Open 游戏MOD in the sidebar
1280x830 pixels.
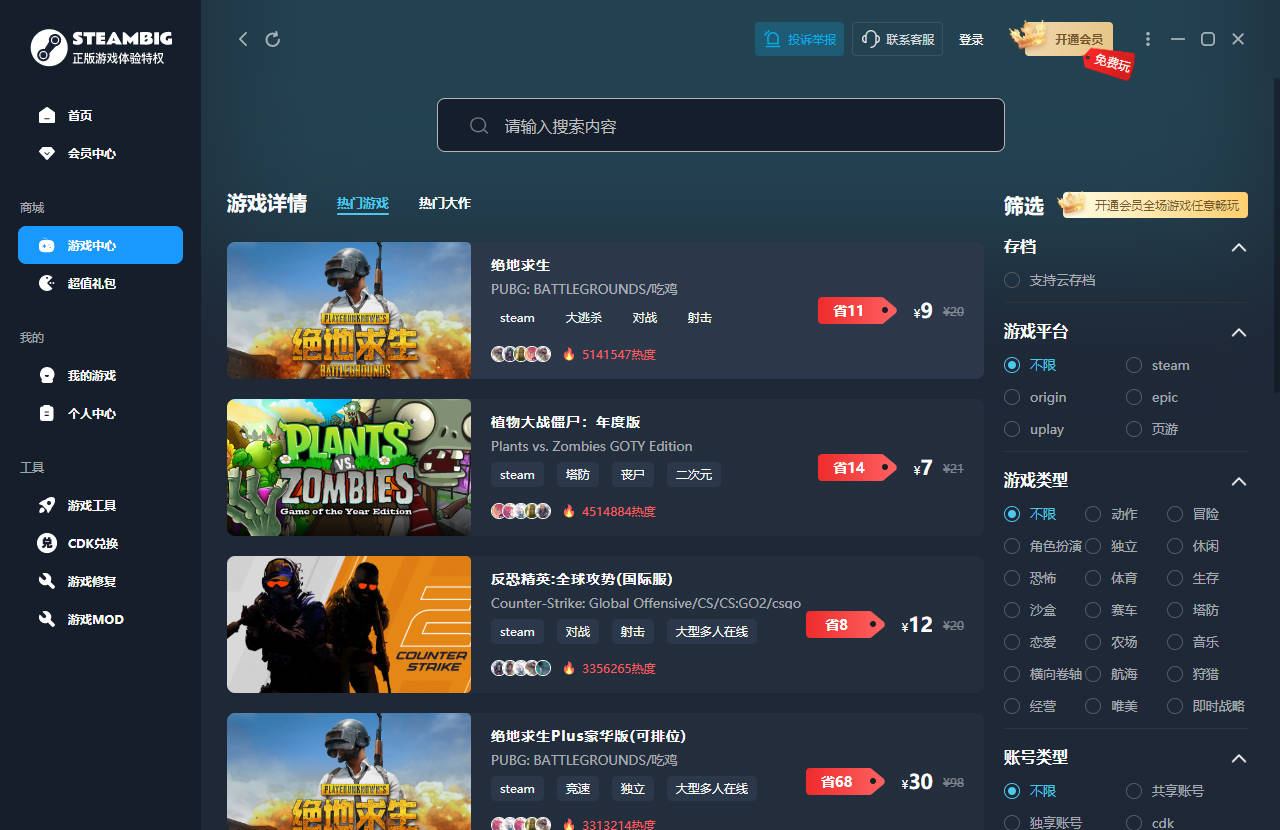tap(100, 620)
